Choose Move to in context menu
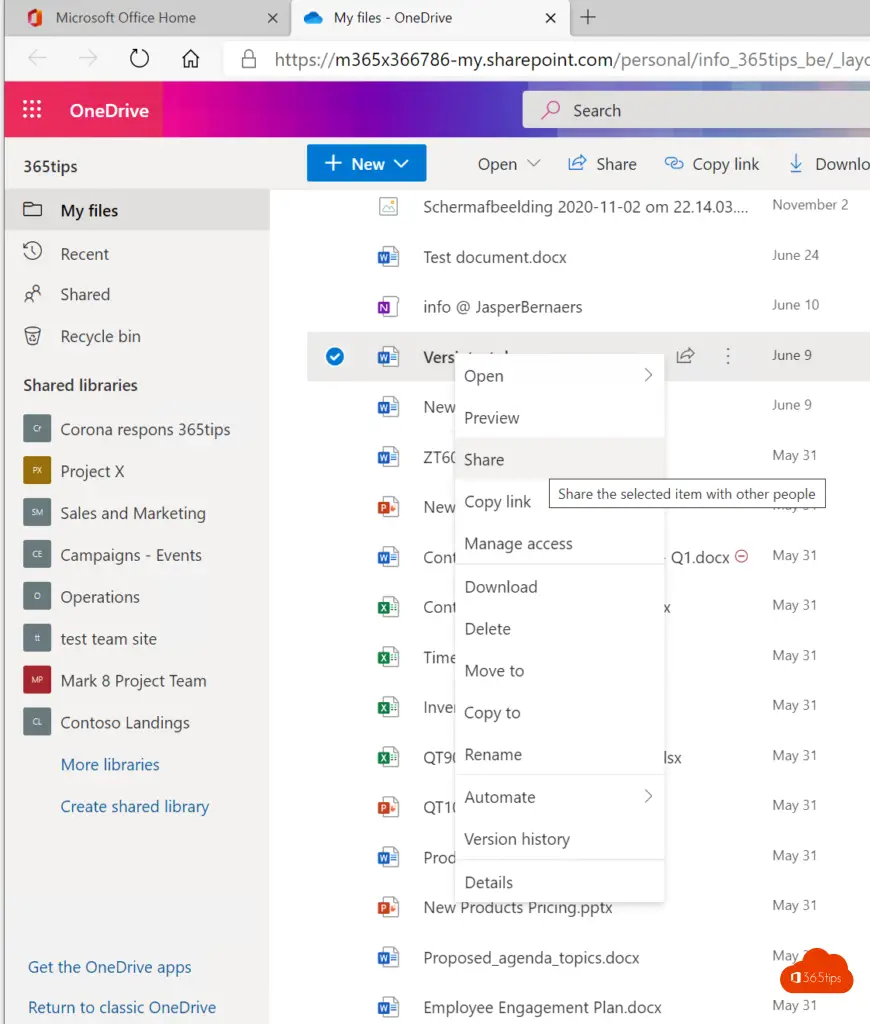Viewport: 870px width, 1024px height. [x=560, y=671]
